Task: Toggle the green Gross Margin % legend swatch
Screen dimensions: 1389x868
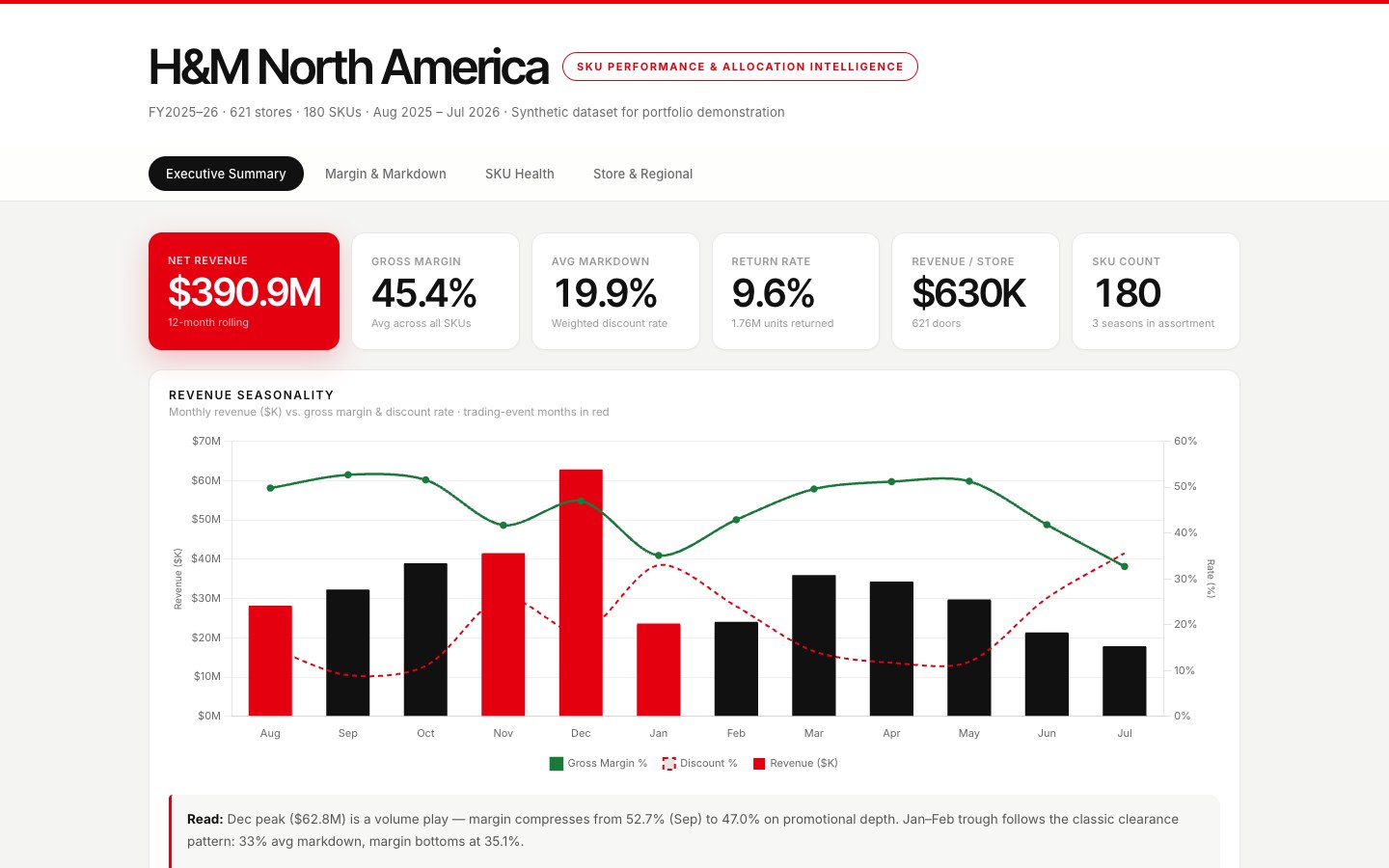Action: pos(557,764)
